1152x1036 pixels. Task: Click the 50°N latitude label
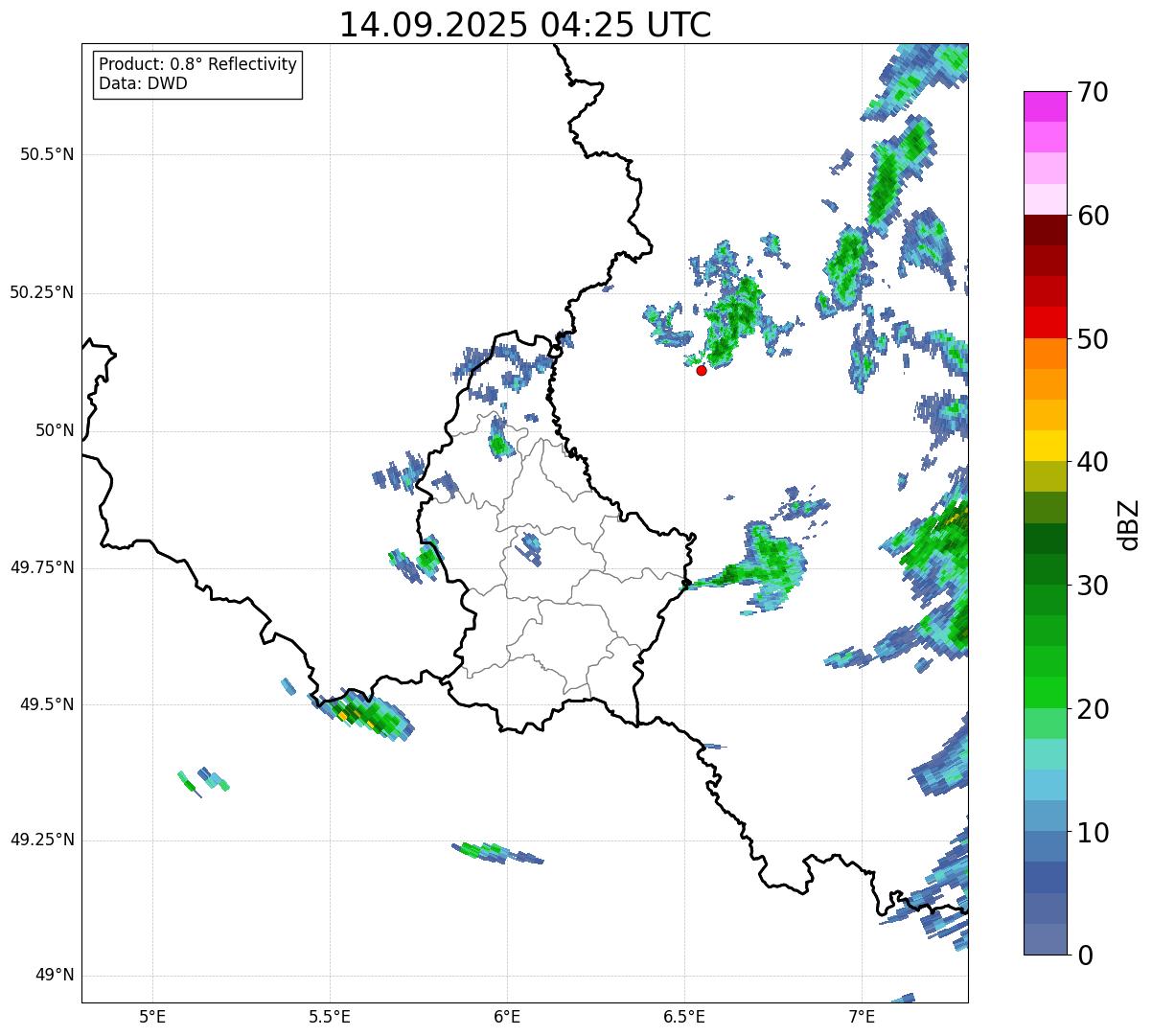tap(54, 430)
